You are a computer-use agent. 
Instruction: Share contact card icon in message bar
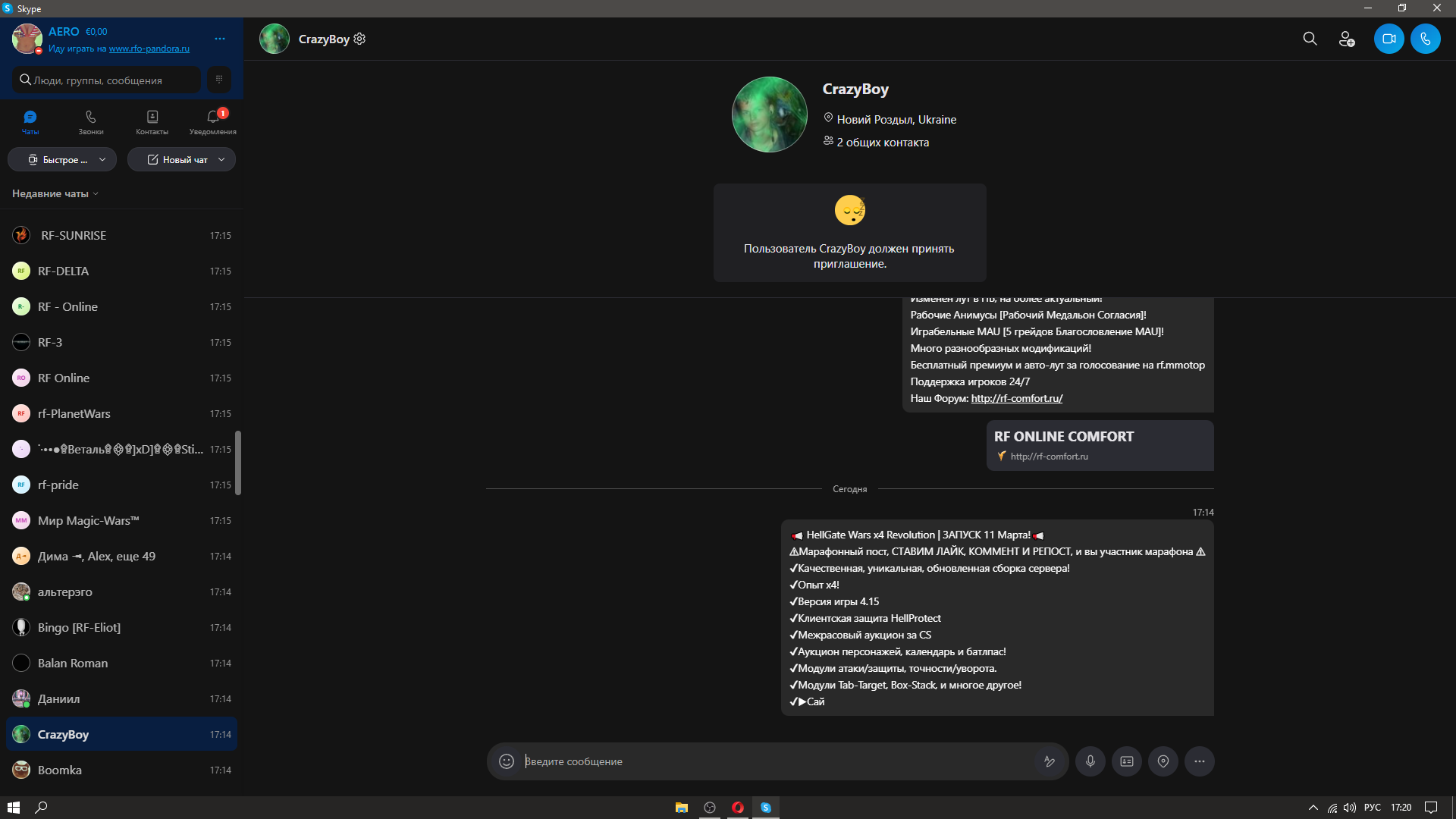pyautogui.click(x=1127, y=761)
